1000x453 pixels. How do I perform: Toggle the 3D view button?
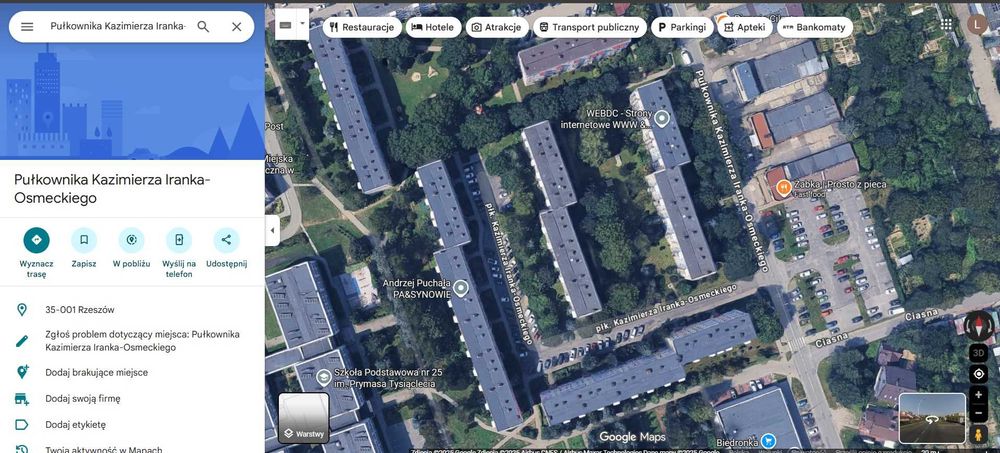point(978,352)
